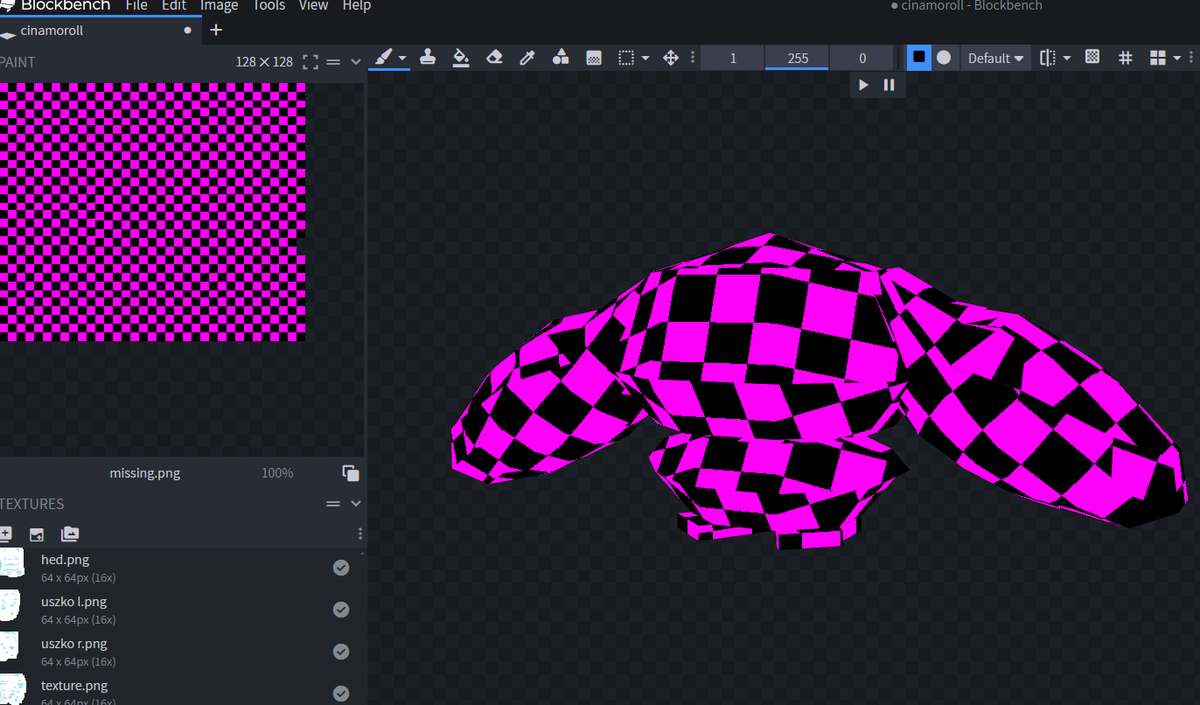The image size is (1200, 705).
Task: Select the Fill bucket tool
Action: pyautogui.click(x=461, y=58)
